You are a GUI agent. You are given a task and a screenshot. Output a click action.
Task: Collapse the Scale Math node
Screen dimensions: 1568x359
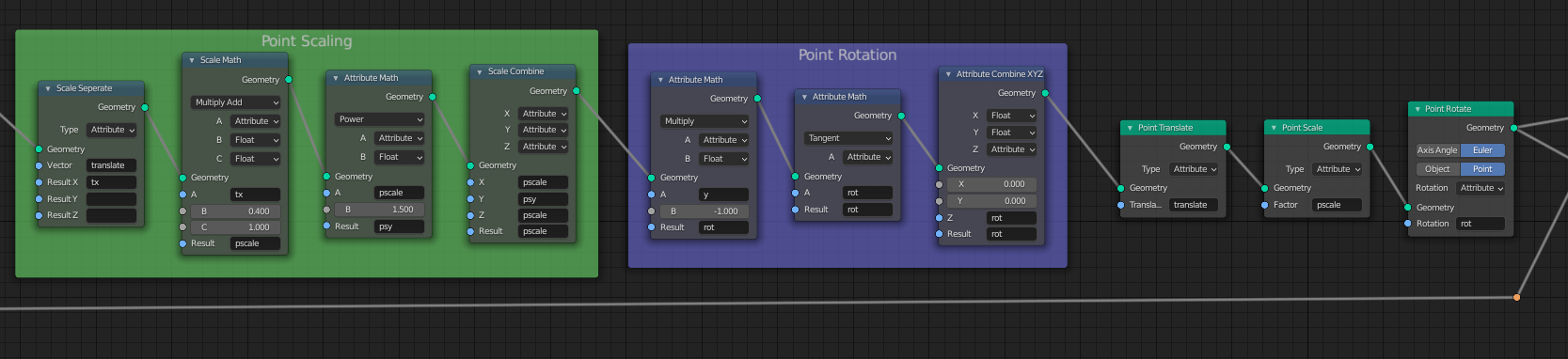[192, 60]
